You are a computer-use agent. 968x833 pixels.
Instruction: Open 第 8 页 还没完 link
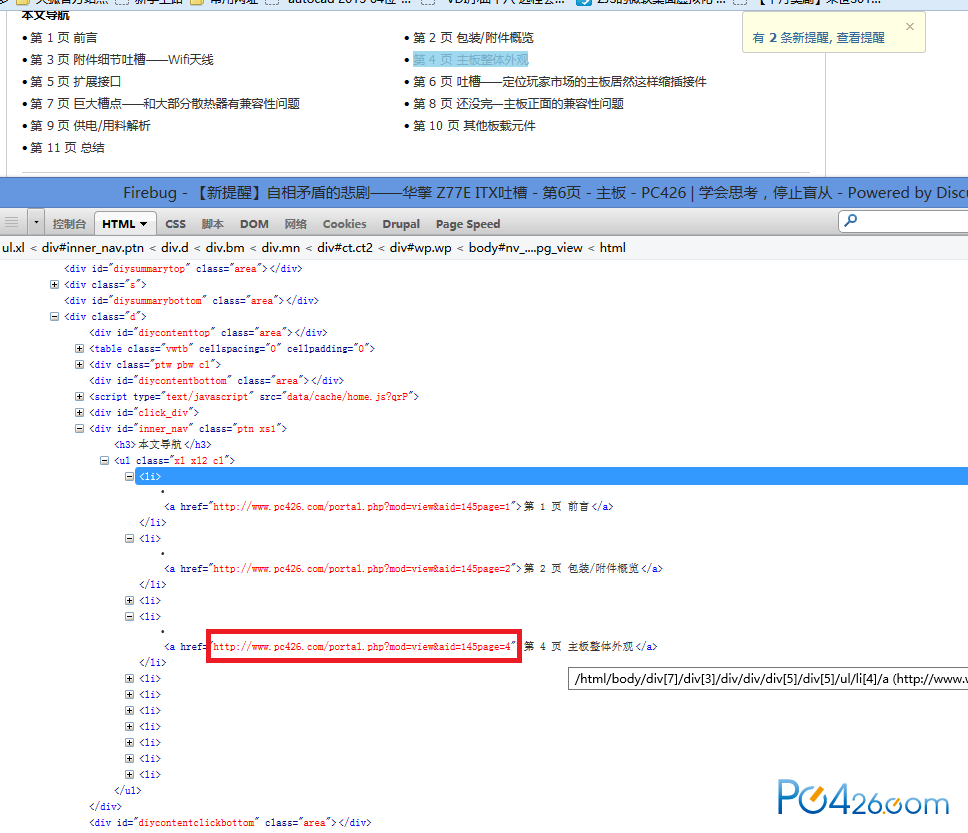(518, 104)
